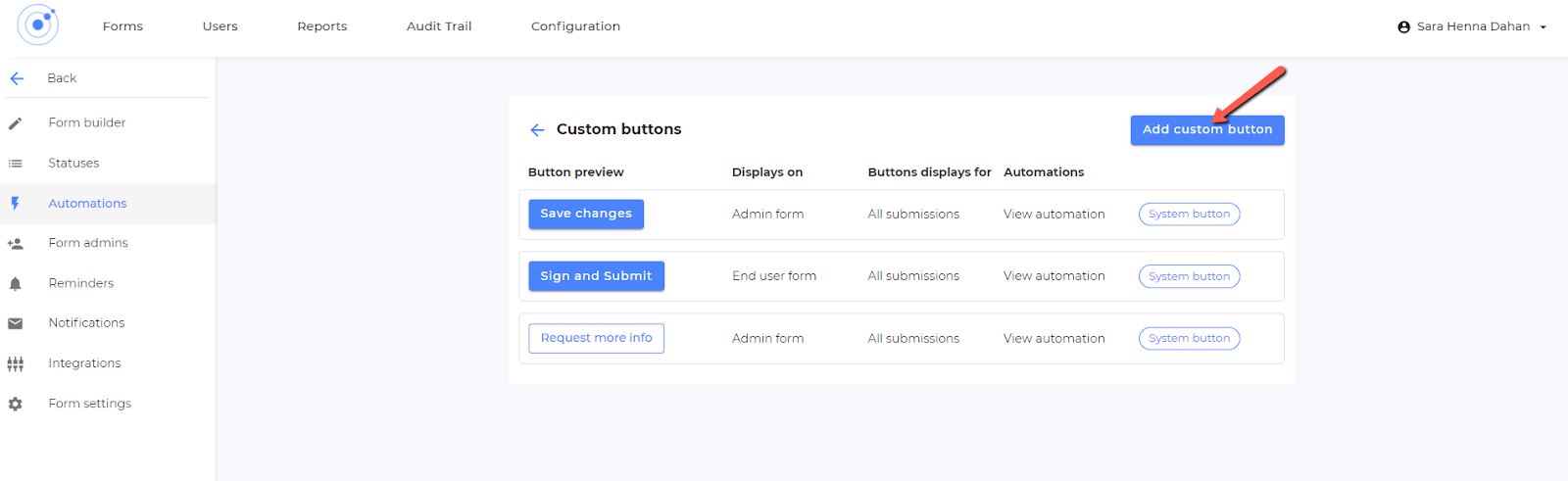1568x481 pixels.
Task: Click Back in the left sidebar
Action: point(62,78)
